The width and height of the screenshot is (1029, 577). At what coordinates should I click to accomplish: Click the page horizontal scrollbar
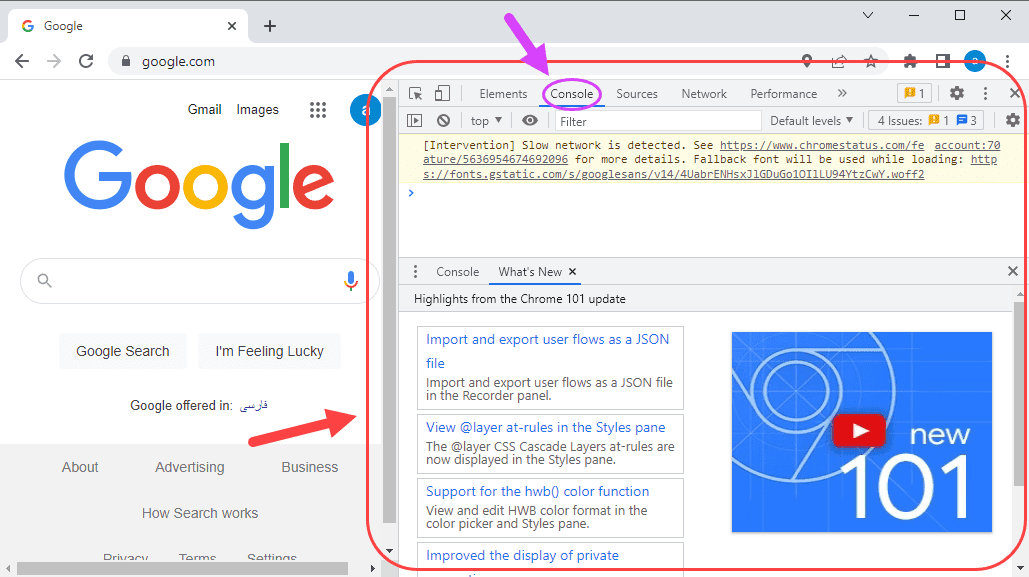tap(182, 568)
